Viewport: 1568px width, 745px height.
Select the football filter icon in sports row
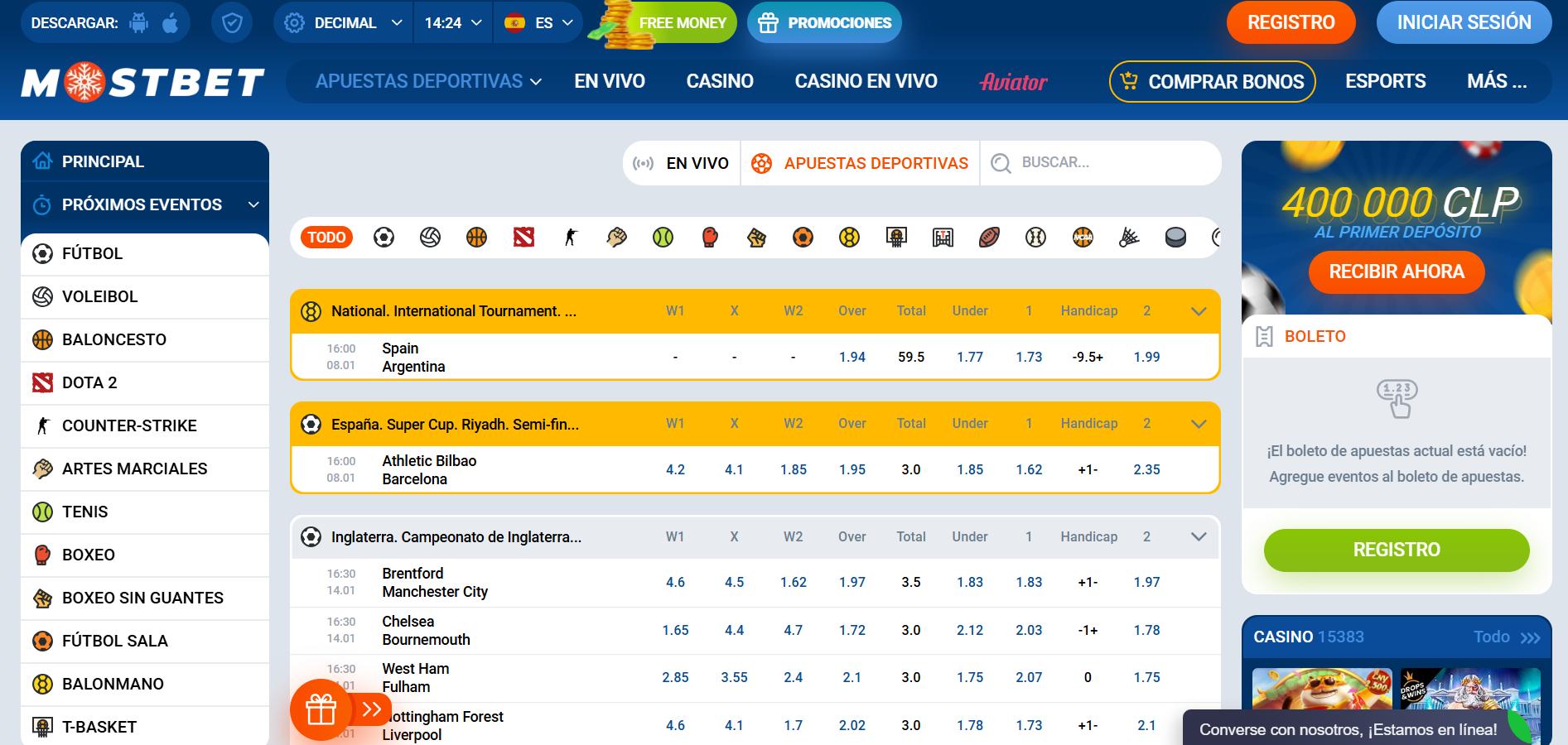(x=384, y=238)
